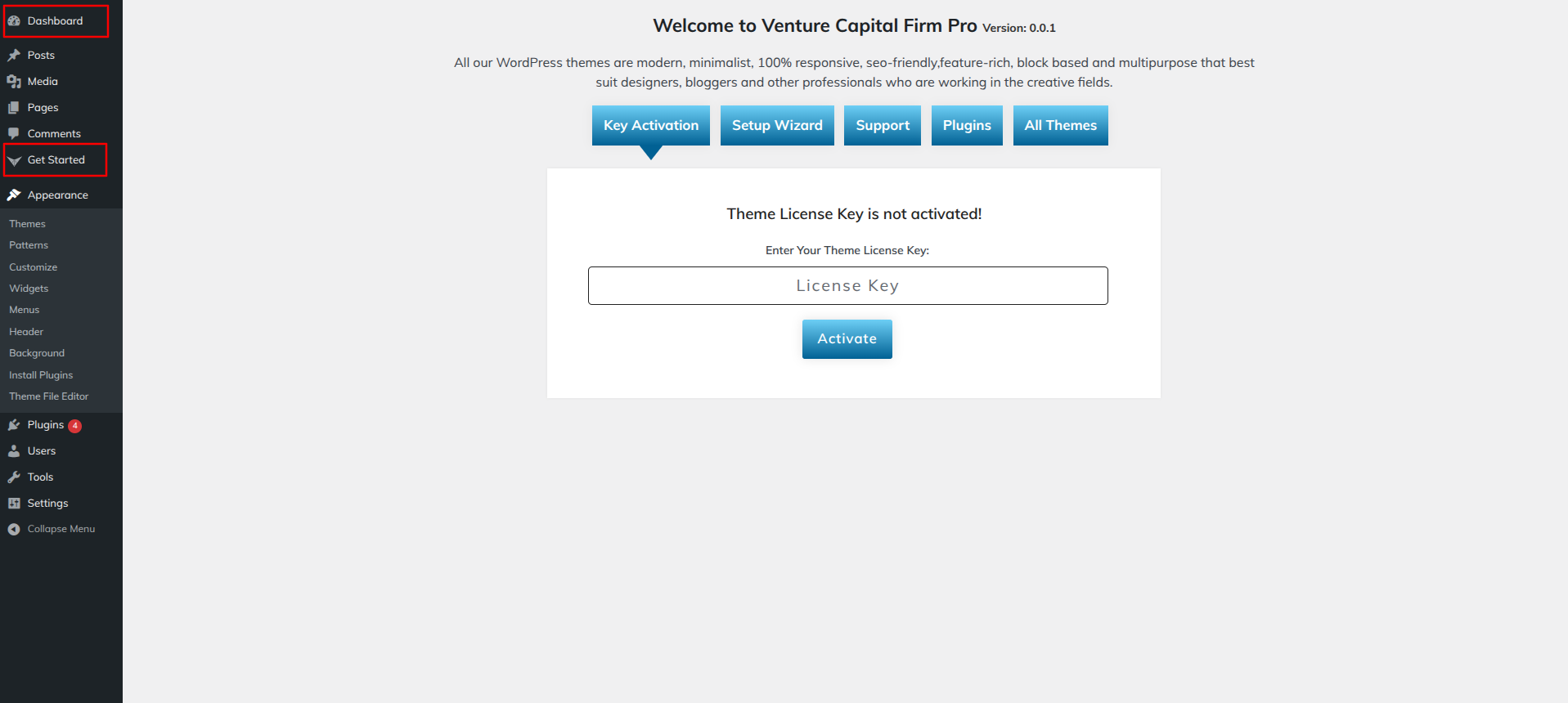Viewport: 1568px width, 703px height.
Task: Open the Support tab
Action: click(x=883, y=125)
